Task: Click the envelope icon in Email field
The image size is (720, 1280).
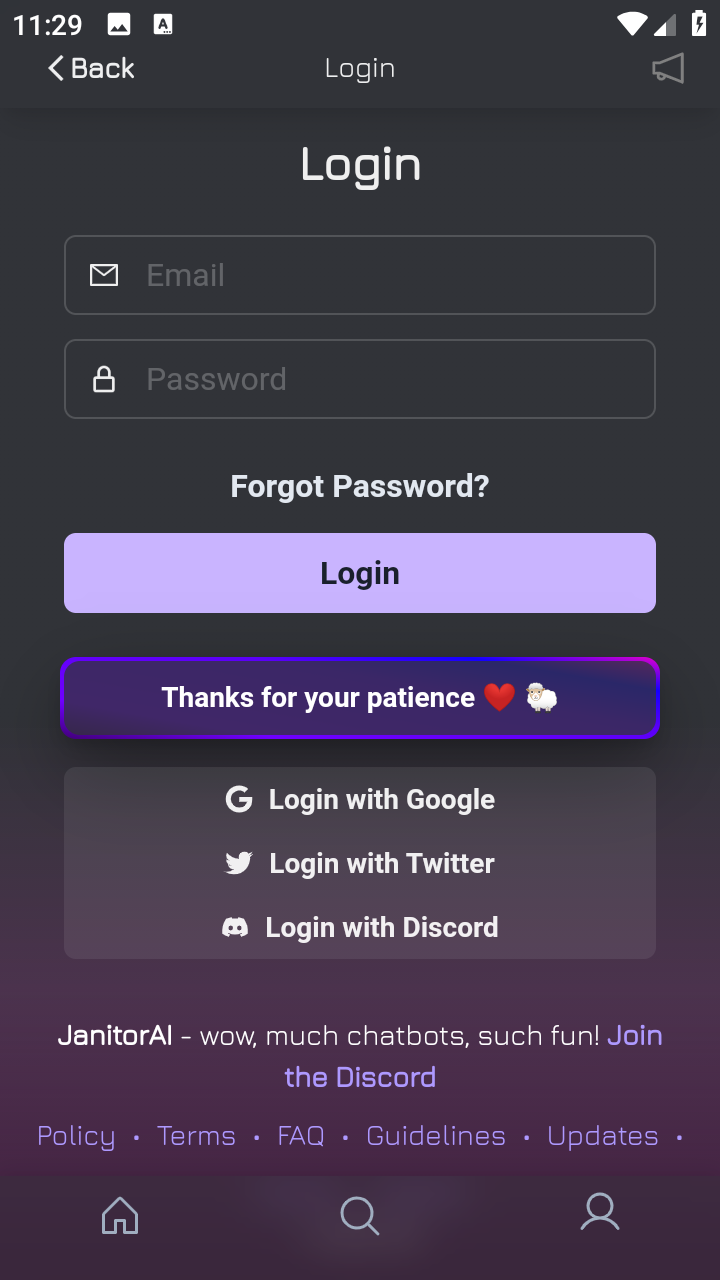Action: pyautogui.click(x=104, y=275)
